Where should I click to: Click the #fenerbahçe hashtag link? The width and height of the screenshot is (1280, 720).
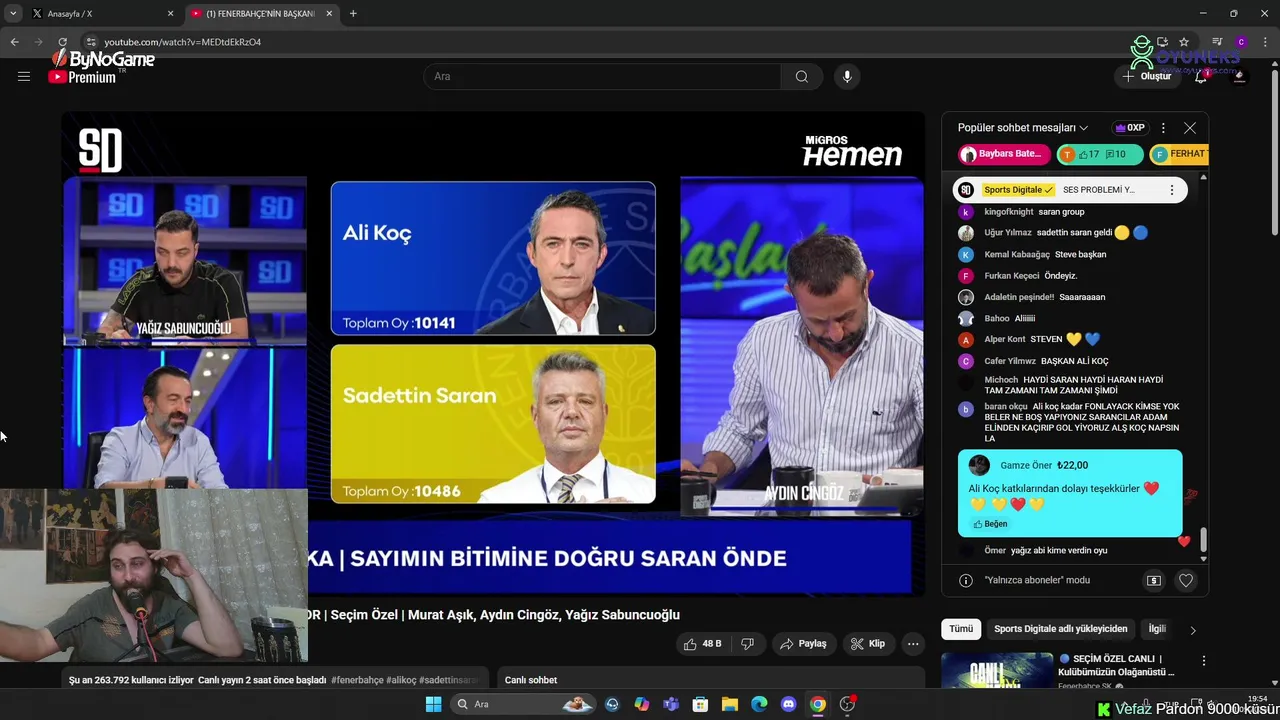(357, 680)
